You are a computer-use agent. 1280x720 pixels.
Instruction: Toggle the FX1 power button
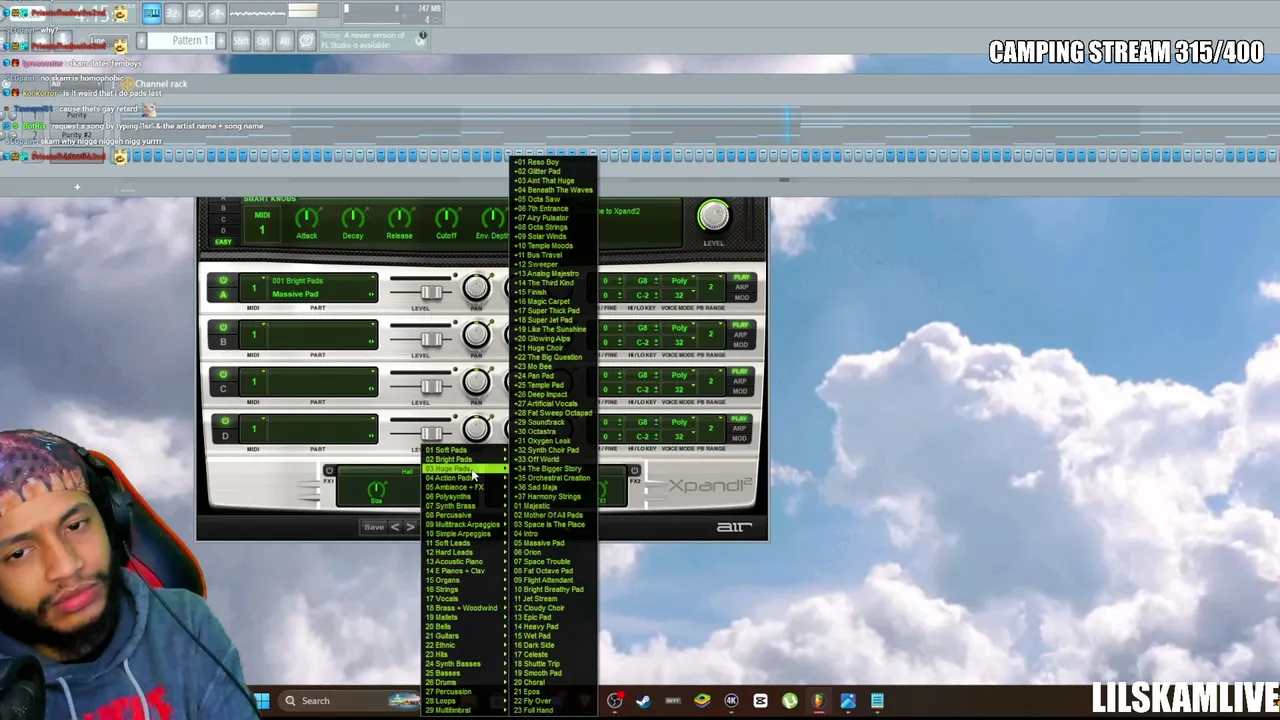[x=329, y=470]
